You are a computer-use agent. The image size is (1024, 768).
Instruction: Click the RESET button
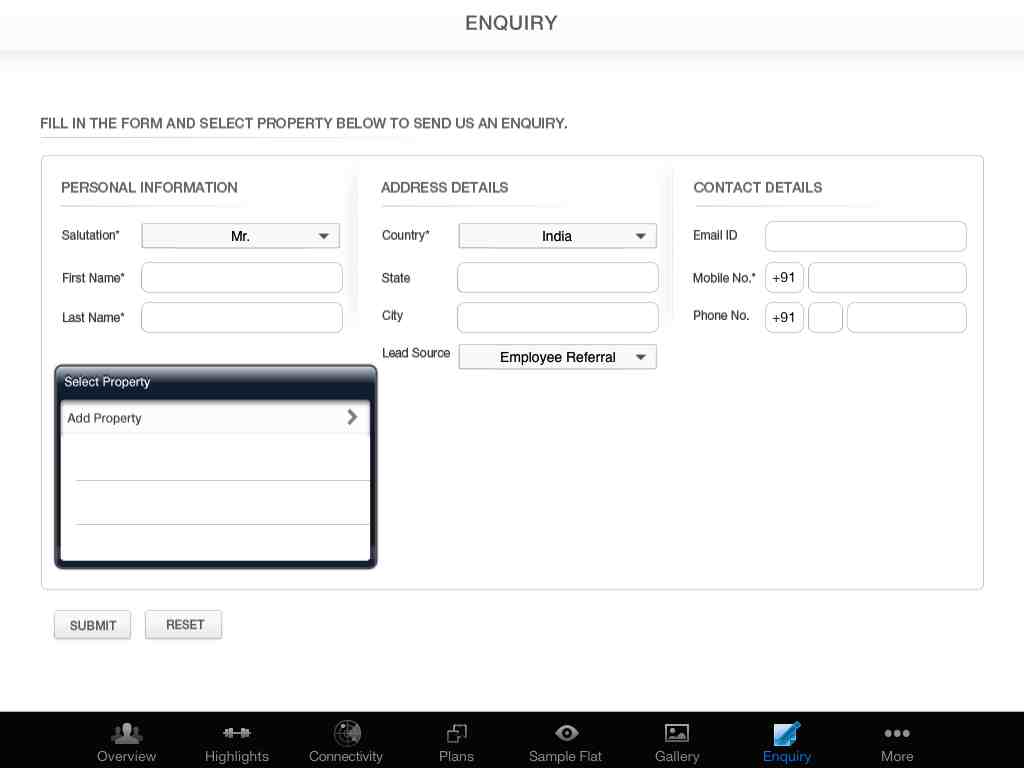(x=184, y=625)
